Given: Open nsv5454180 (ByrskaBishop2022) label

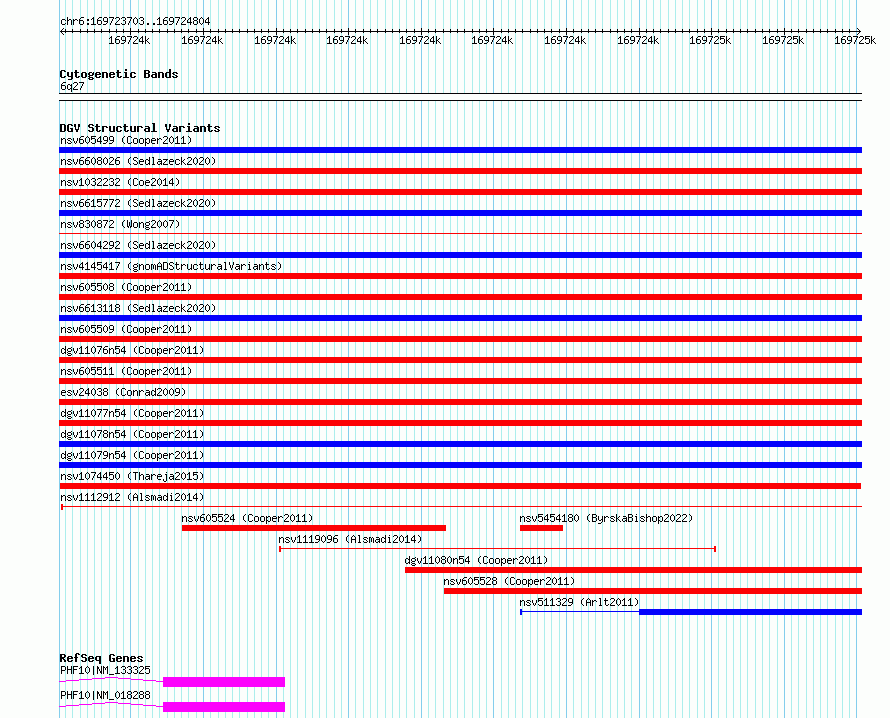Looking at the screenshot, I should pyautogui.click(x=606, y=518).
